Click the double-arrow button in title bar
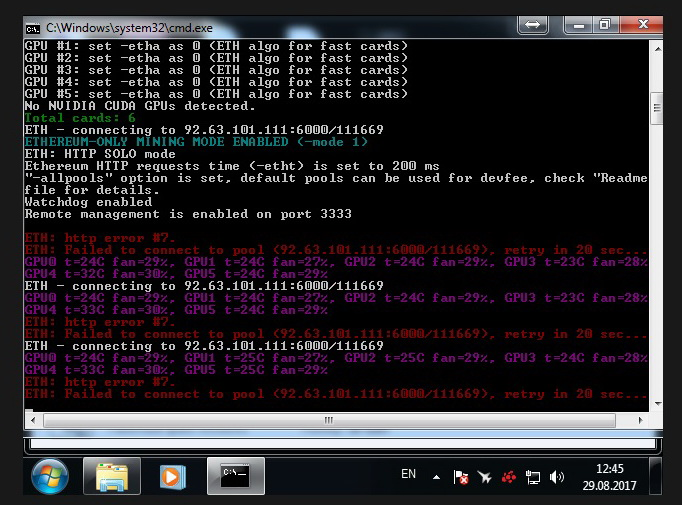 (x=534, y=24)
